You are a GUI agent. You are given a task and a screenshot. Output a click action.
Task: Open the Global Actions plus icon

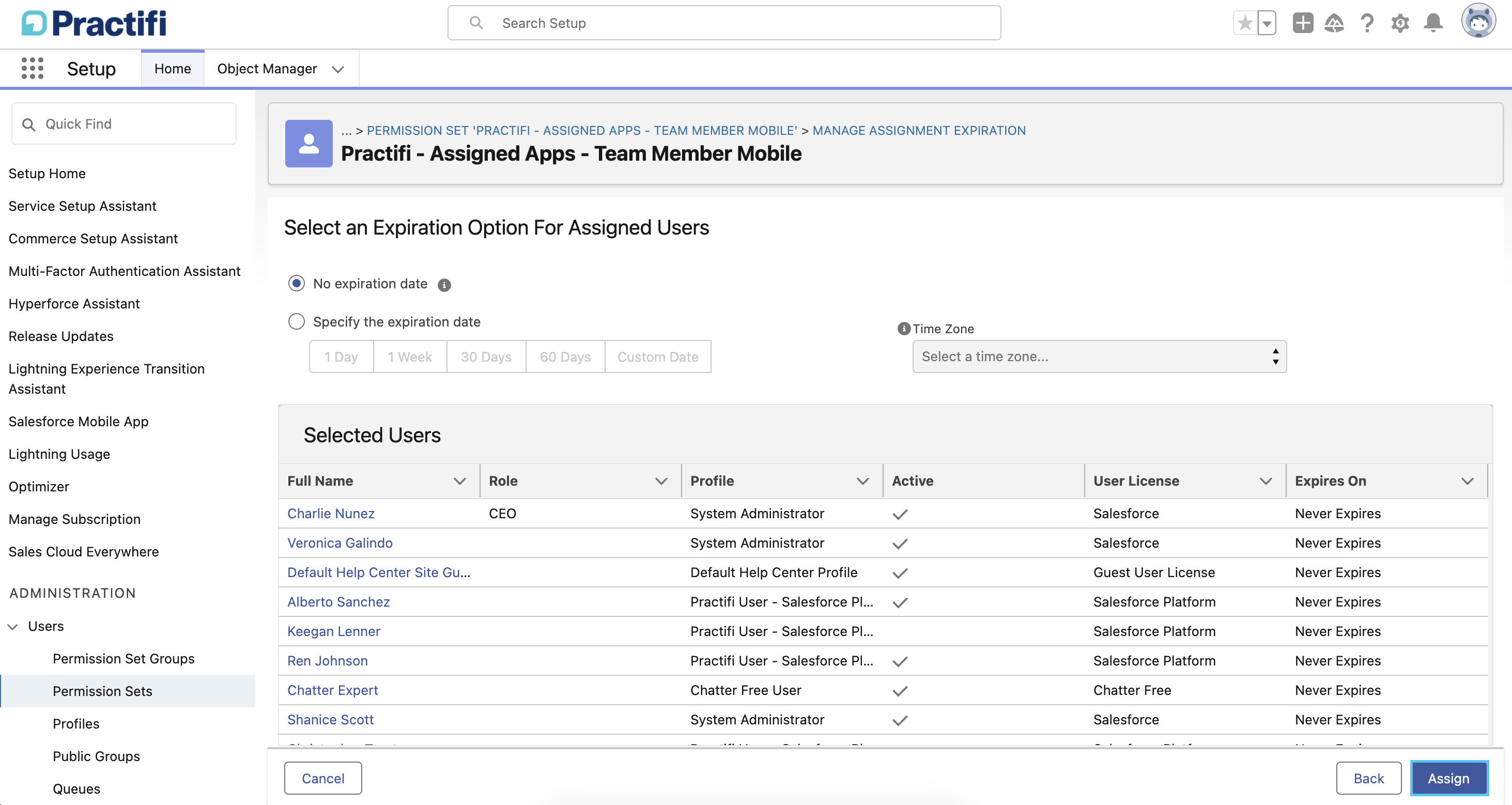[1302, 23]
